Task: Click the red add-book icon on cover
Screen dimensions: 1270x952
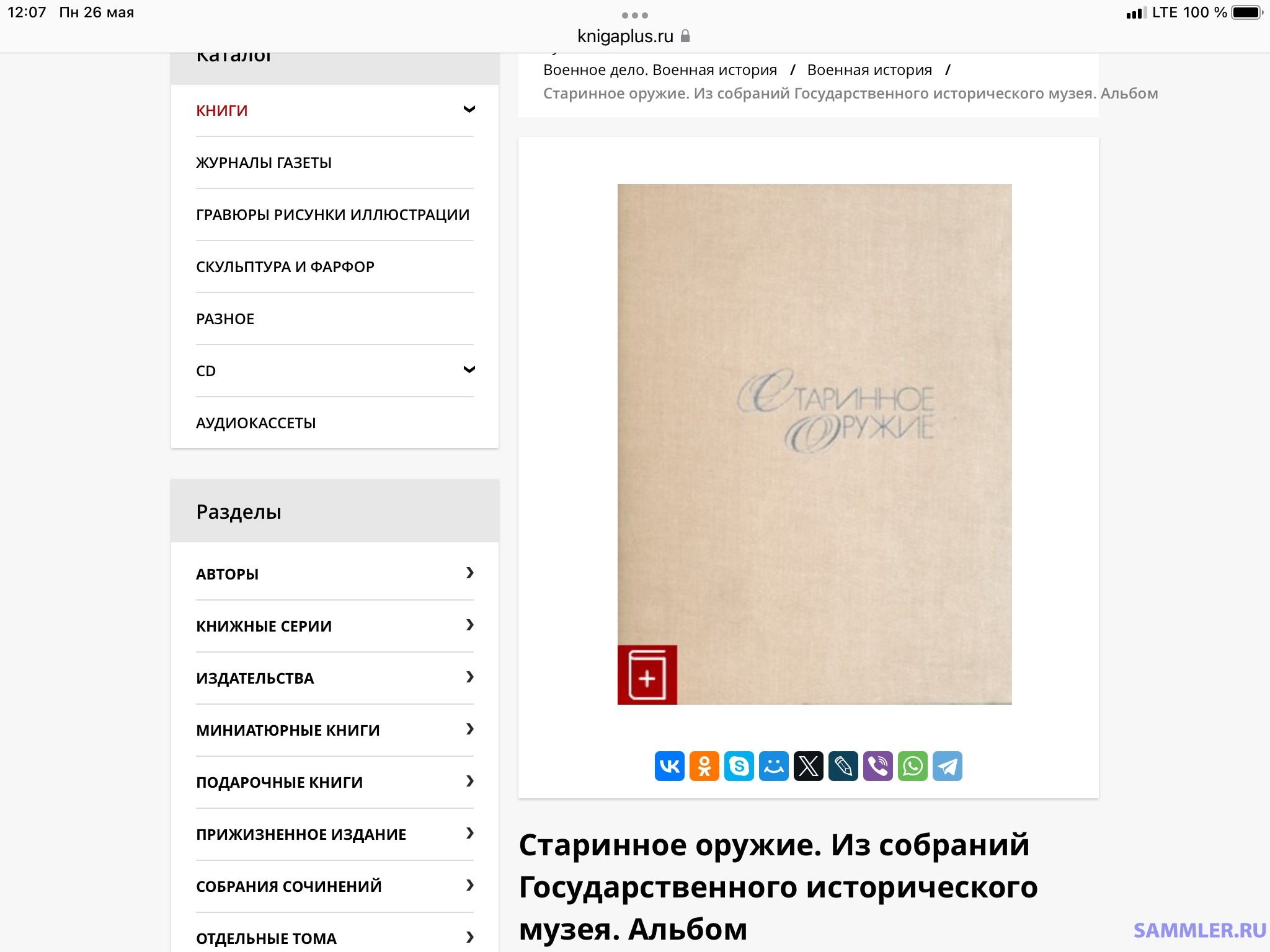Action: 647,675
